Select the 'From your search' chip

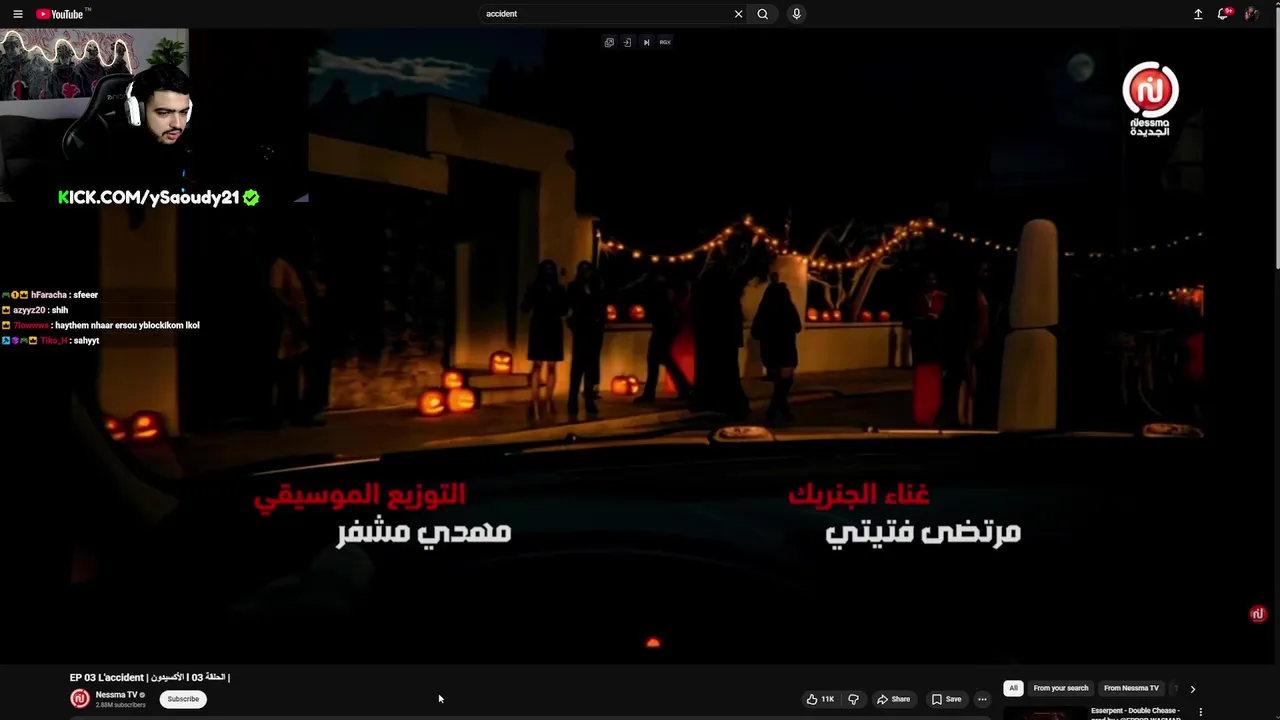(1060, 688)
